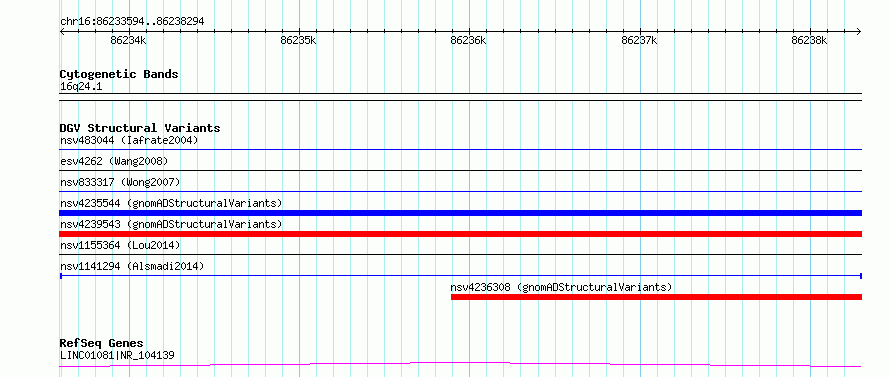The image size is (890, 377).
Task: Click the 86236k ruler tick label
Action: 469,40
